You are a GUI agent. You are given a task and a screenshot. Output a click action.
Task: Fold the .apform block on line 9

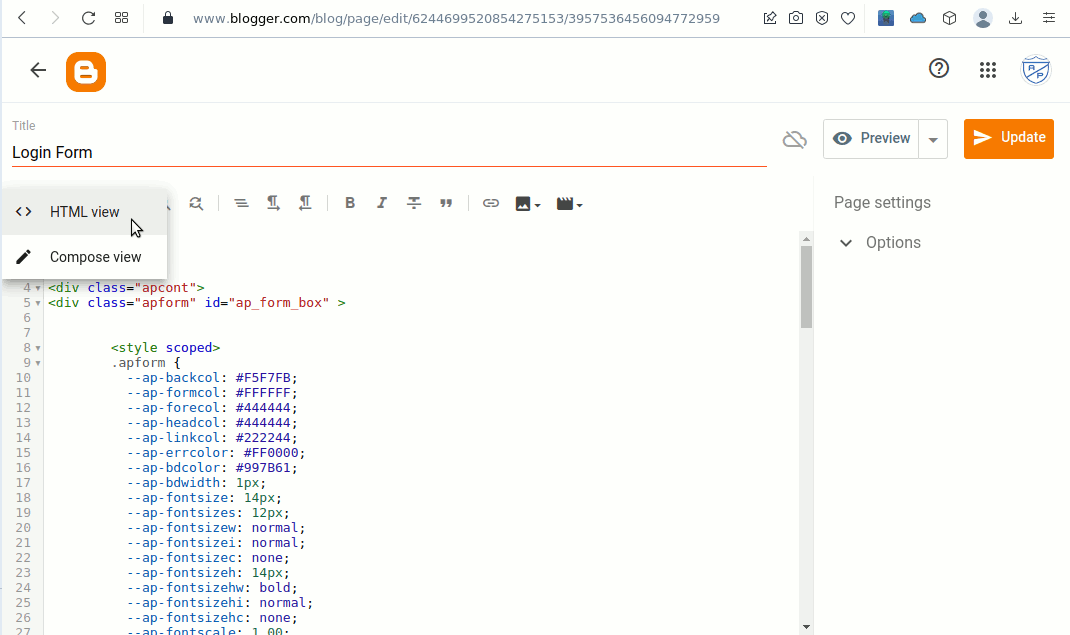click(38, 363)
